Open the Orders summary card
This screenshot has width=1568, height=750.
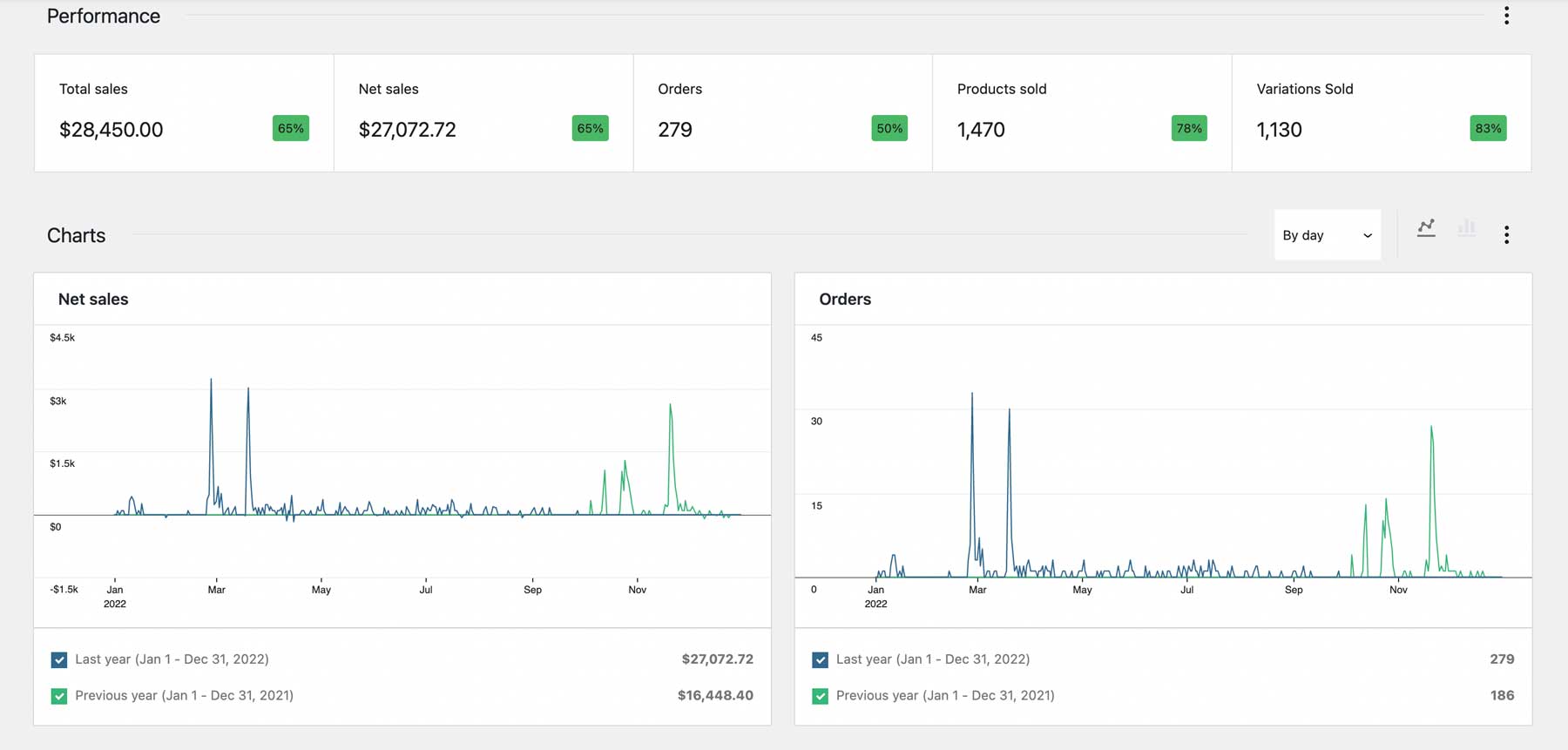click(x=782, y=113)
